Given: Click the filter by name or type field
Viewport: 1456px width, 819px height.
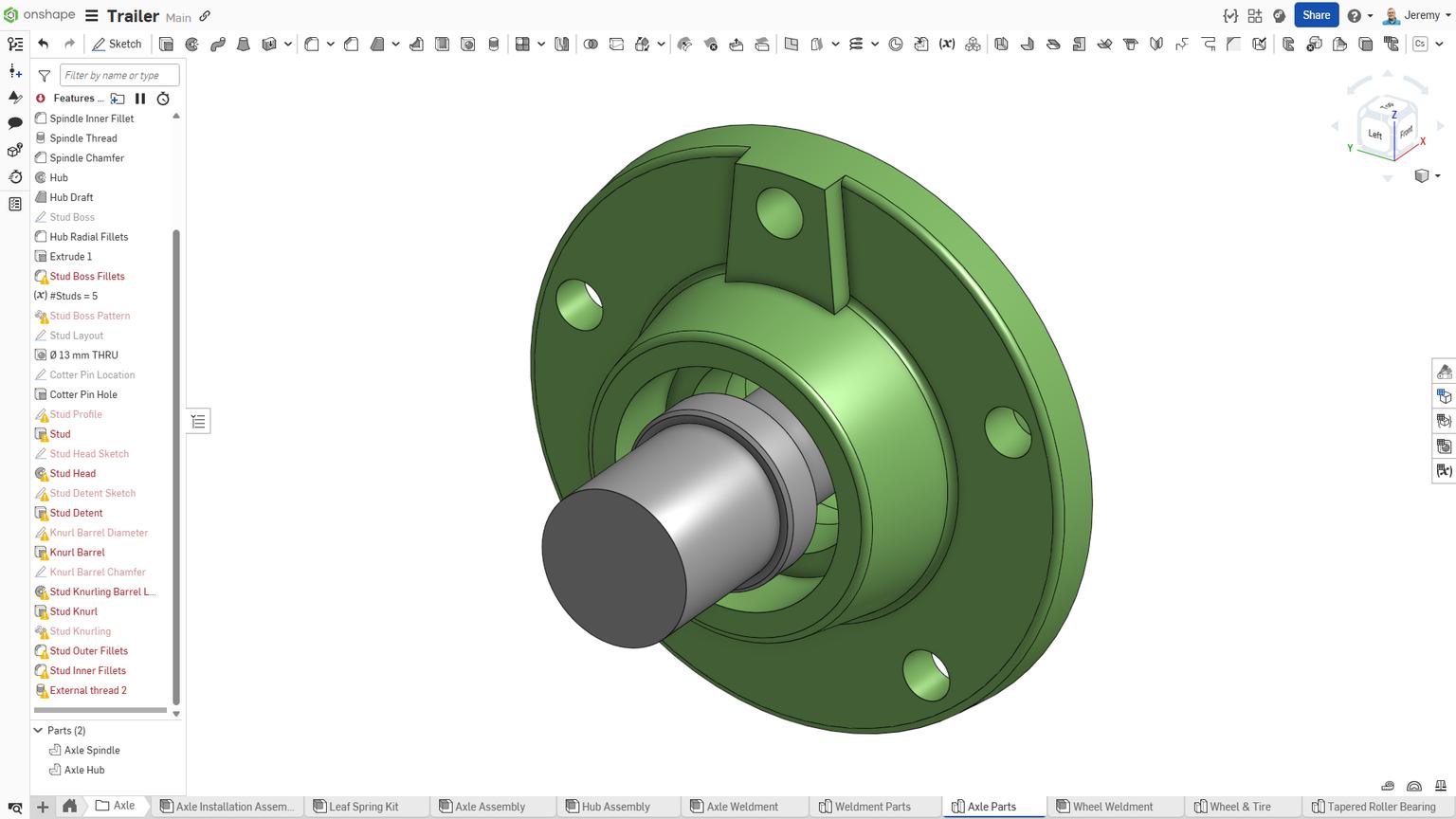Looking at the screenshot, I should pos(118,75).
